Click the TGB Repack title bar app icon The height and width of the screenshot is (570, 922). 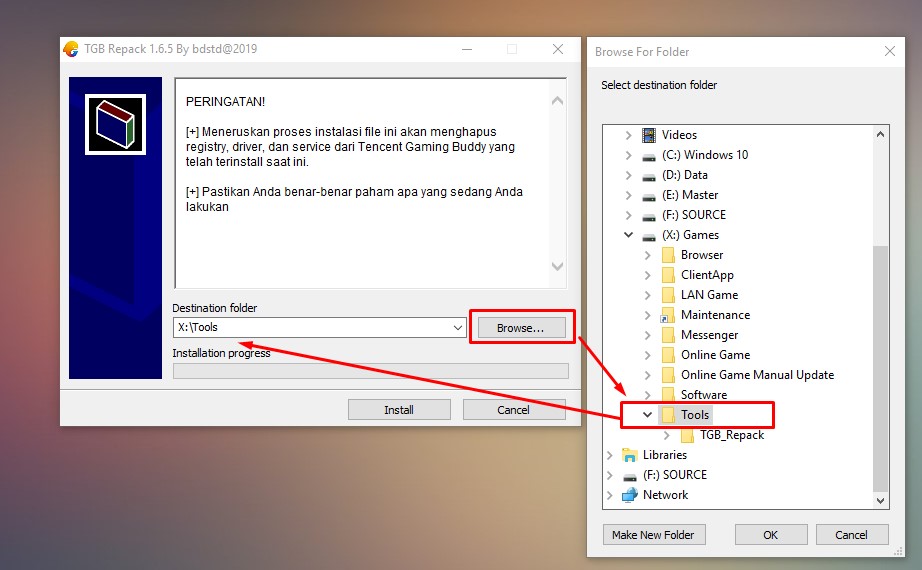click(71, 49)
